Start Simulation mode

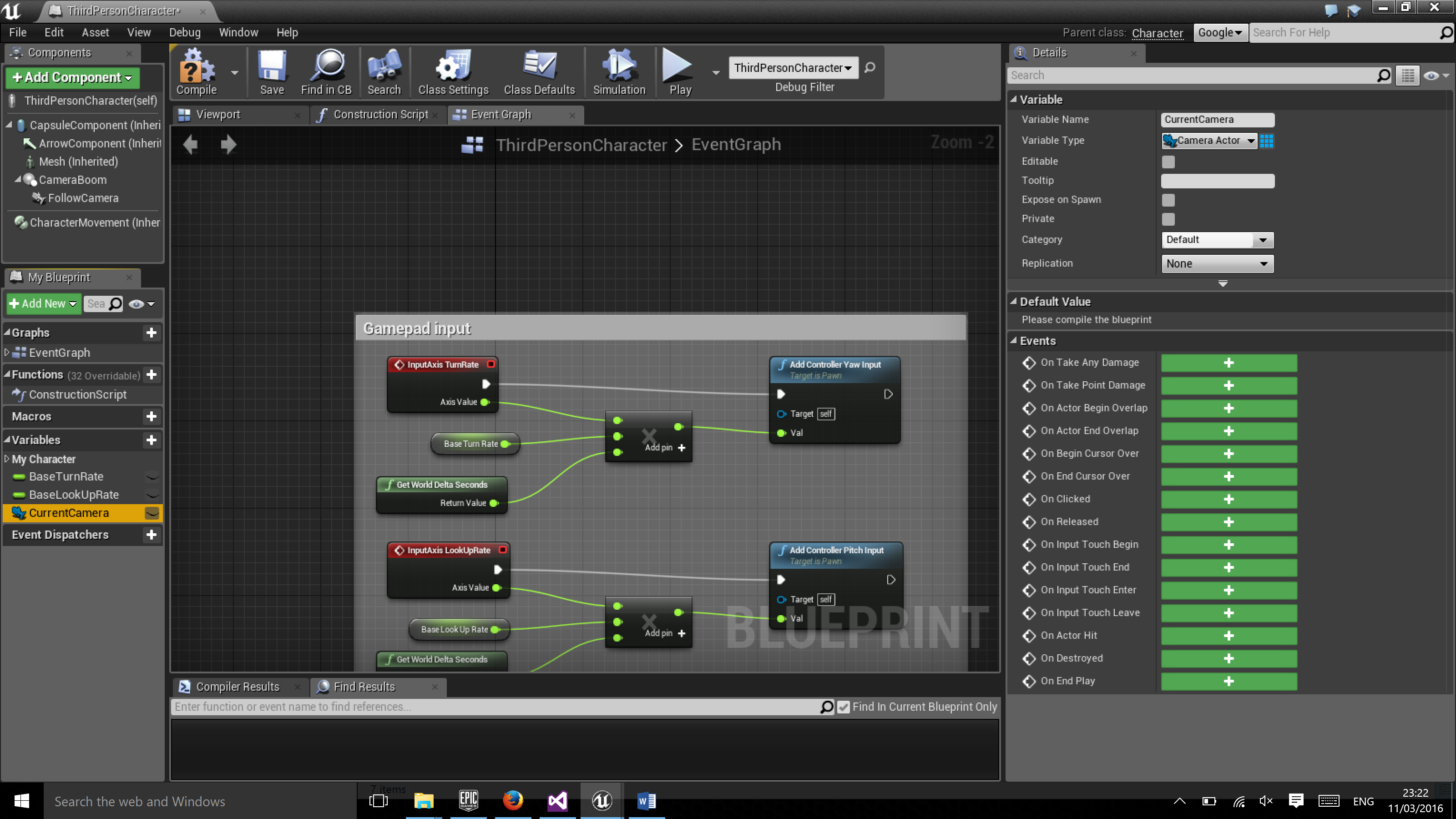[x=619, y=72]
